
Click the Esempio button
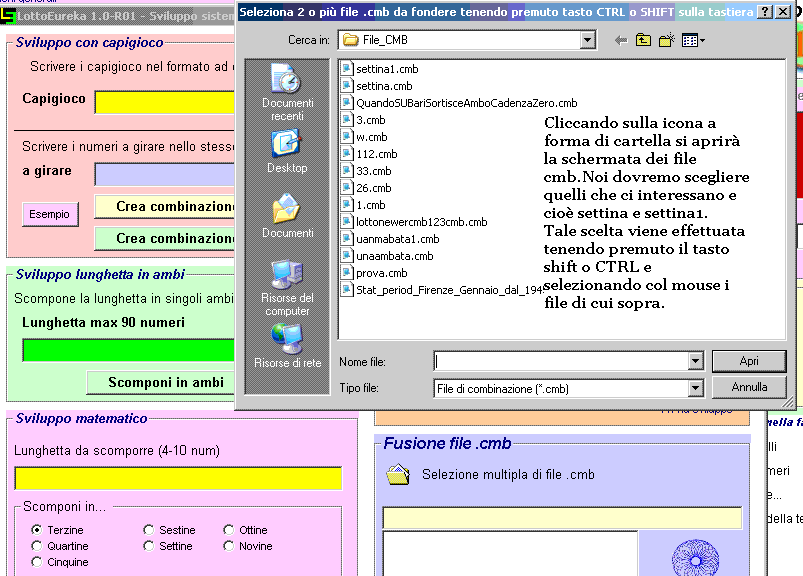click(50, 214)
